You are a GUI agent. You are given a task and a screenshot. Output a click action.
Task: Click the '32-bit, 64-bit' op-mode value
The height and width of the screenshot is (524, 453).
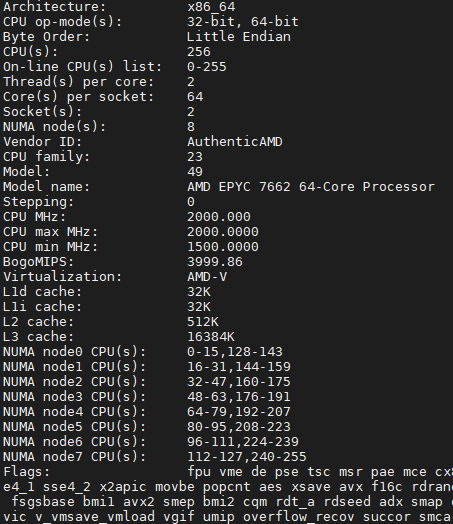pyautogui.click(x=243, y=22)
